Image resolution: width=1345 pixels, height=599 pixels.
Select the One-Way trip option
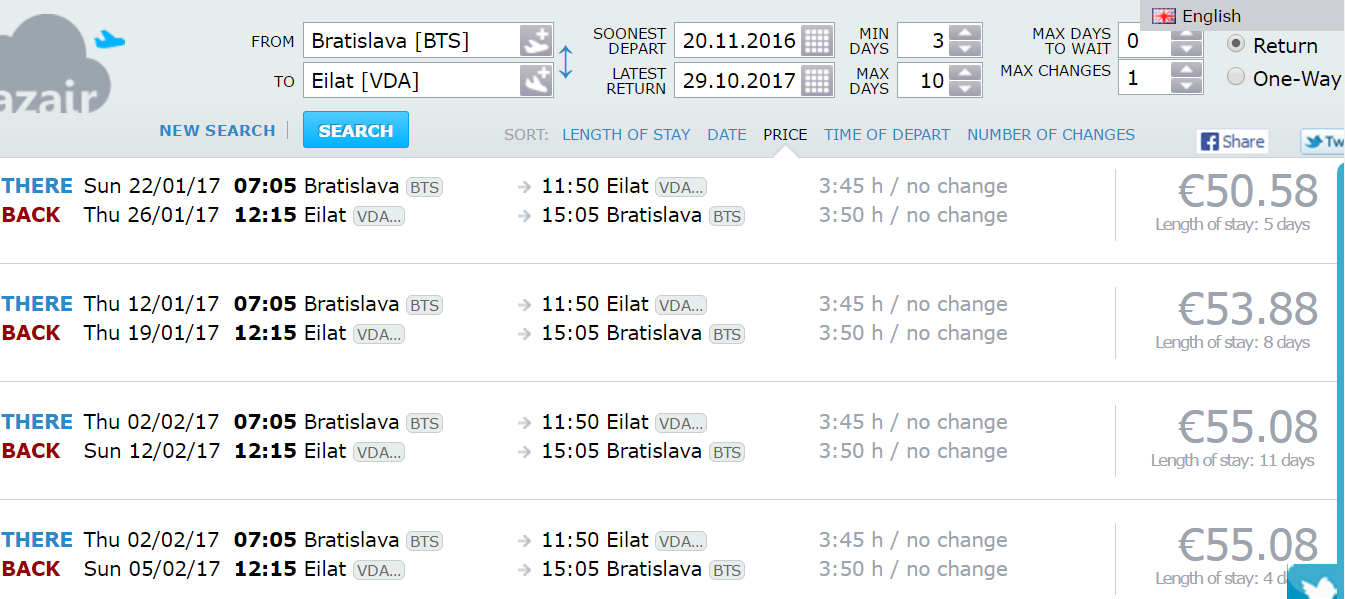[x=1236, y=77]
